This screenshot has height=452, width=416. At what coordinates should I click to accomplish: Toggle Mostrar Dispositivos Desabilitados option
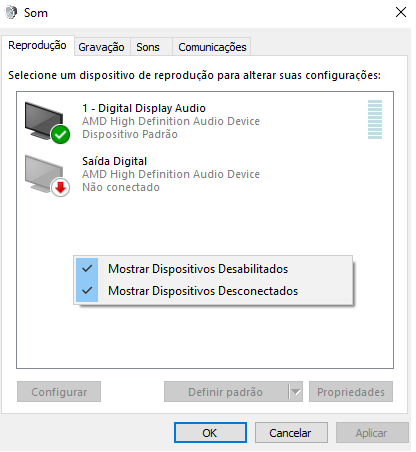[x=213, y=269]
